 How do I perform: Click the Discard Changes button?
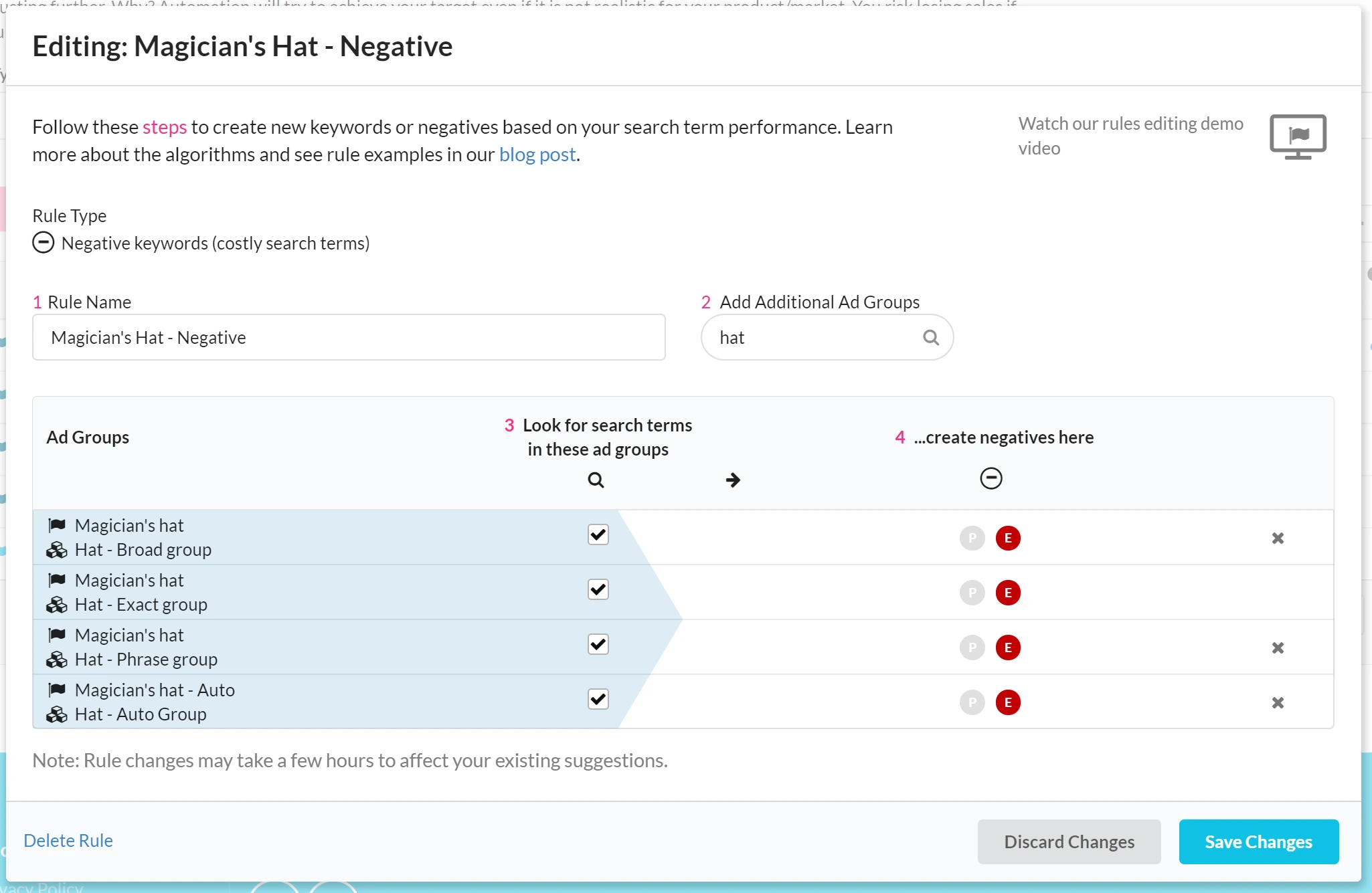(1068, 841)
